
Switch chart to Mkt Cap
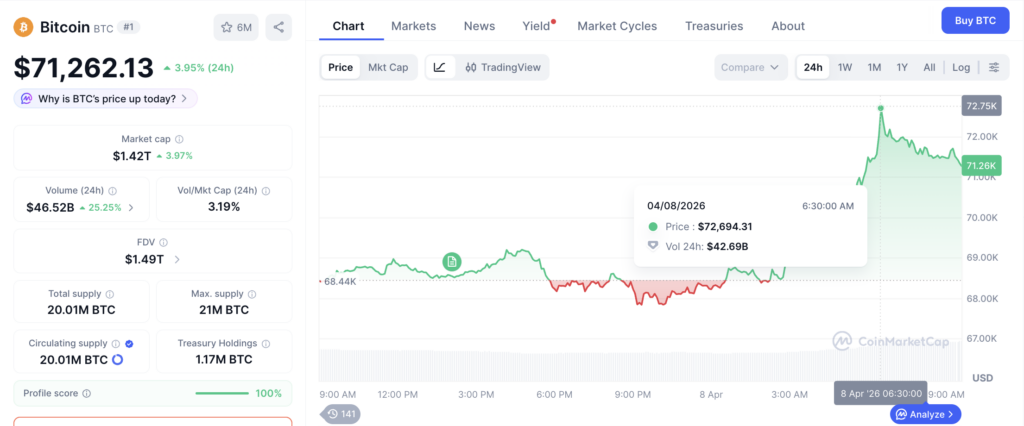pyautogui.click(x=388, y=67)
